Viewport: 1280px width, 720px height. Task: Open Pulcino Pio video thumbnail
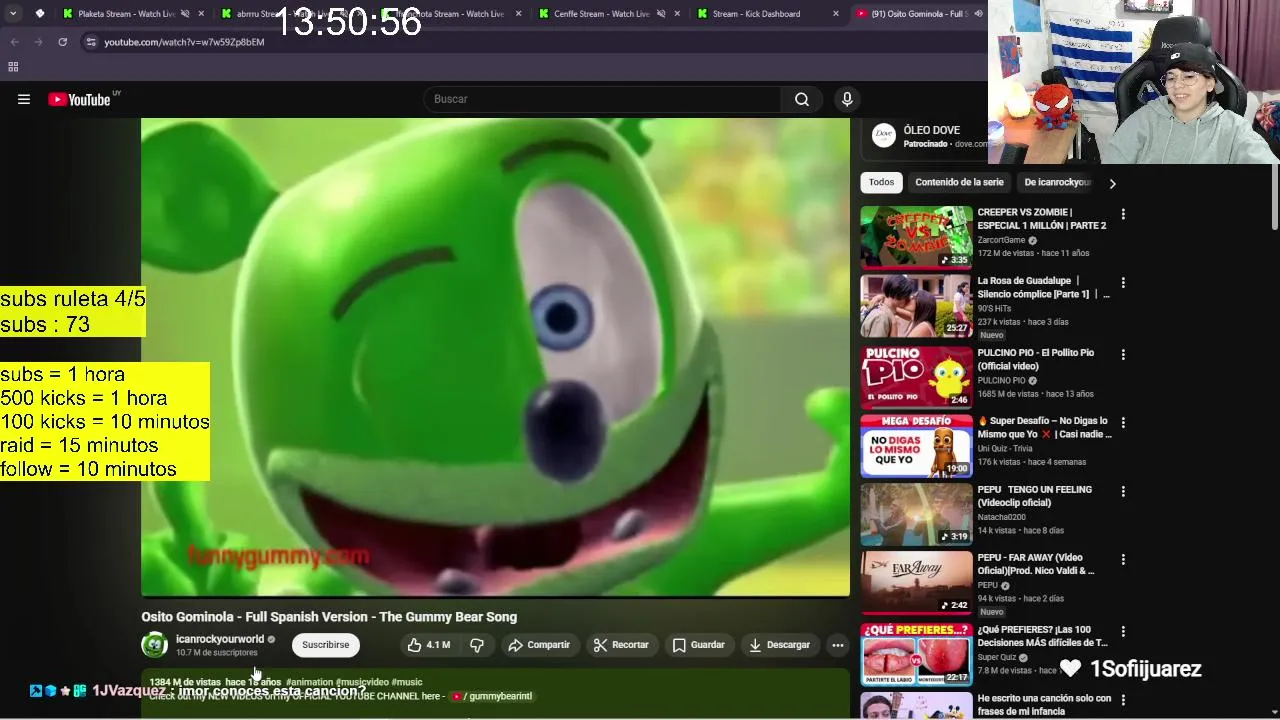[916, 377]
